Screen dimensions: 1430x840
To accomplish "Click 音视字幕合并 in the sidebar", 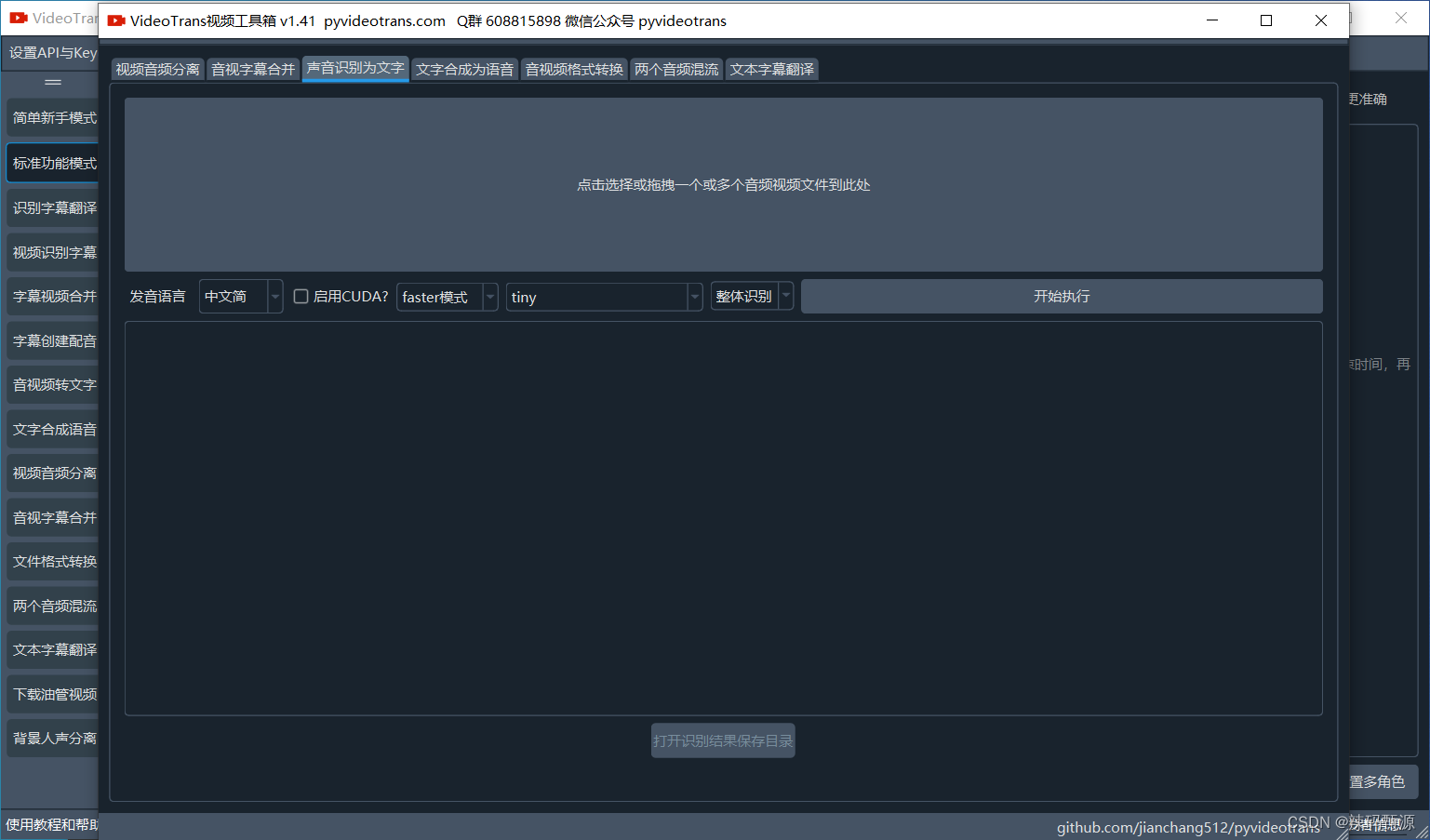I will pos(53,518).
